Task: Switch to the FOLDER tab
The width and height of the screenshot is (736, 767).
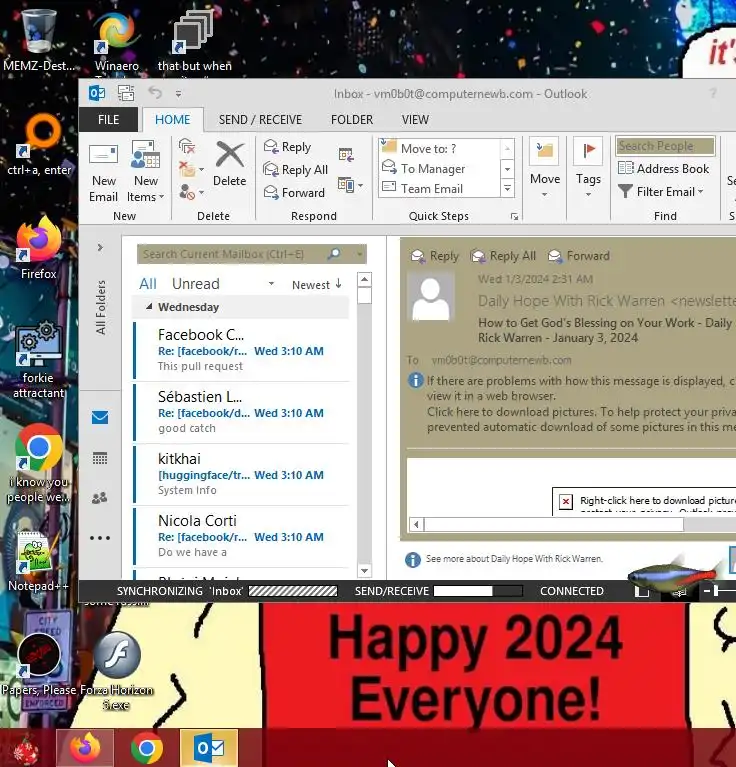Action: 352,120
